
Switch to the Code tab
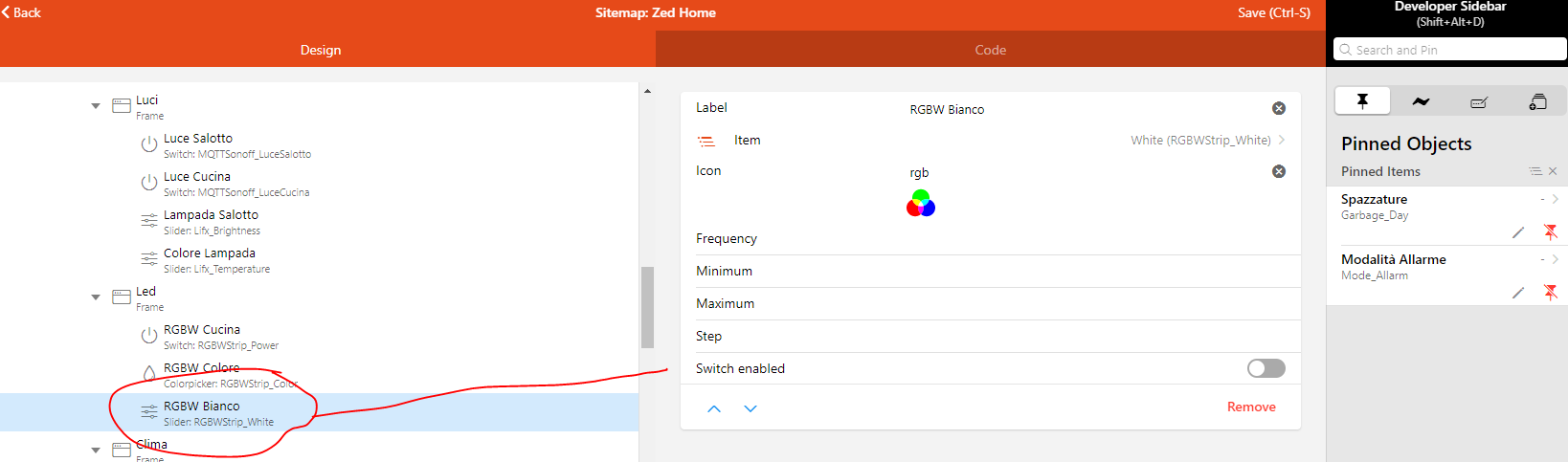(x=990, y=50)
